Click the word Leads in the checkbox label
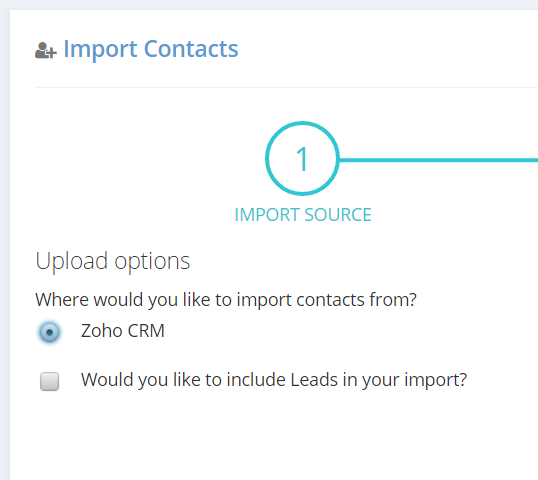The image size is (538, 480). (x=314, y=379)
